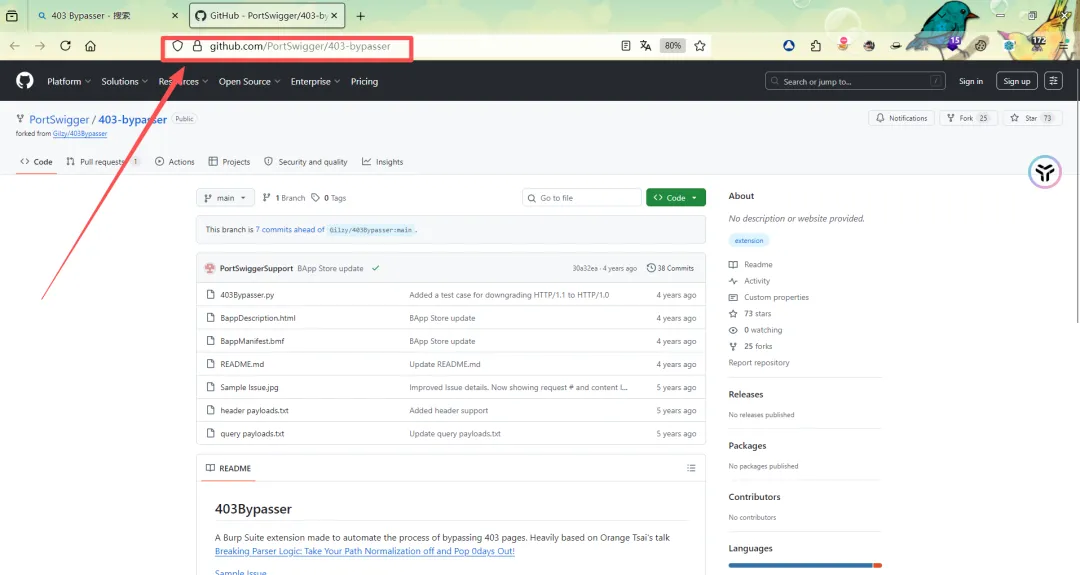Open the Insights tab
Screen dimensions: 1080x575
pyautogui.click(x=383, y=162)
